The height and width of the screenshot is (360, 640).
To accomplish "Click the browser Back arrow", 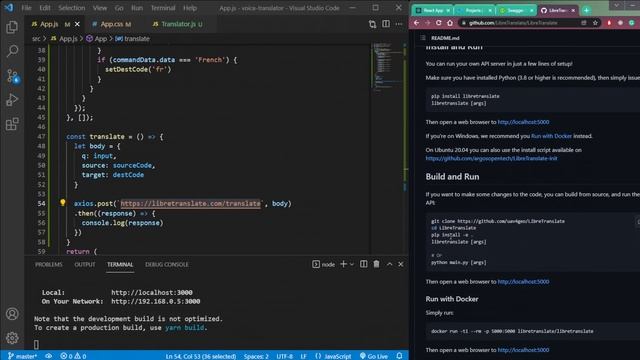I will click(416, 23).
